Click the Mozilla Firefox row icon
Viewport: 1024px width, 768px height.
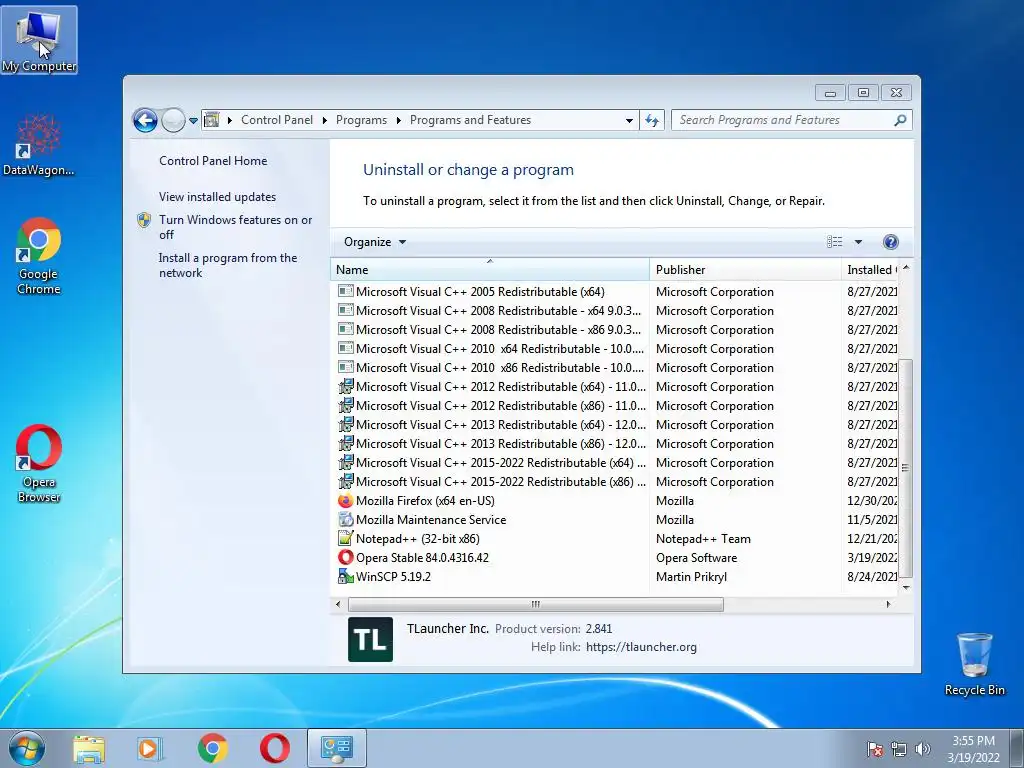pyautogui.click(x=345, y=501)
